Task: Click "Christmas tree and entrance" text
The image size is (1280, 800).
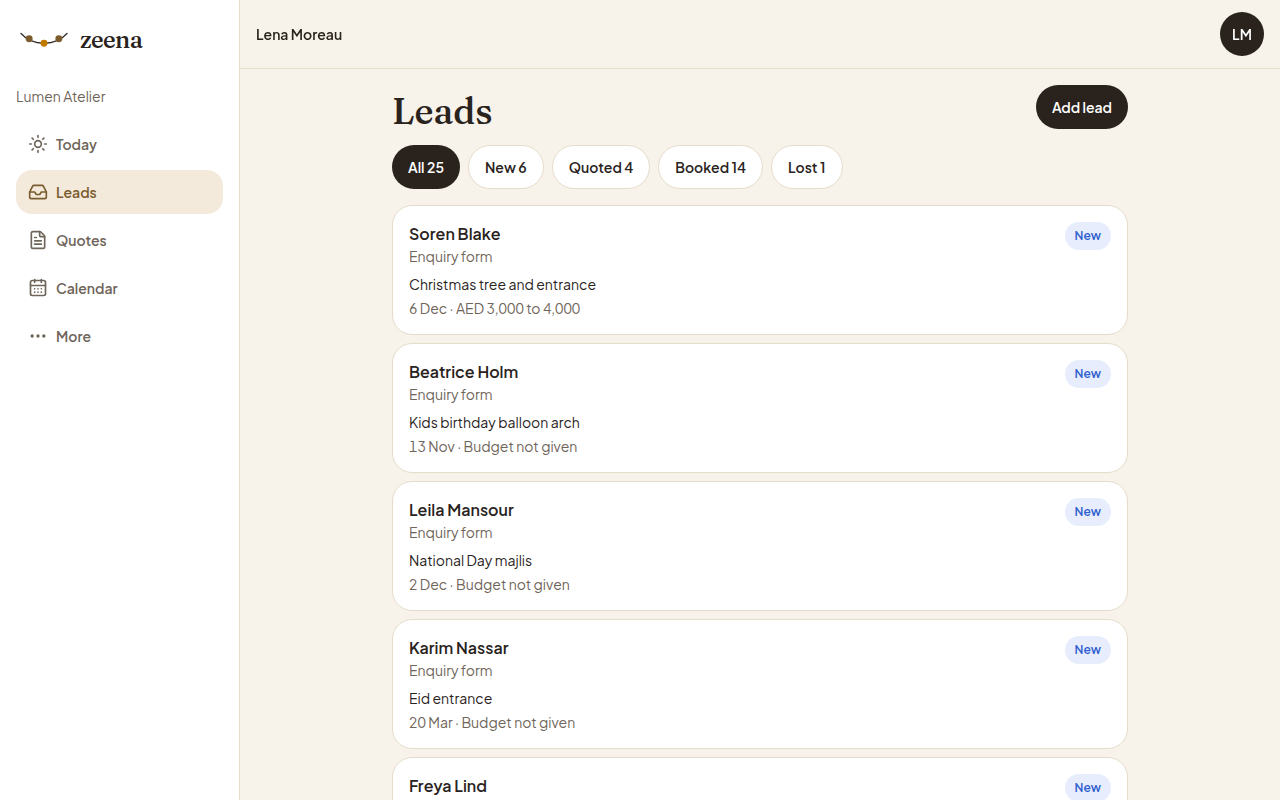Action: coord(502,285)
